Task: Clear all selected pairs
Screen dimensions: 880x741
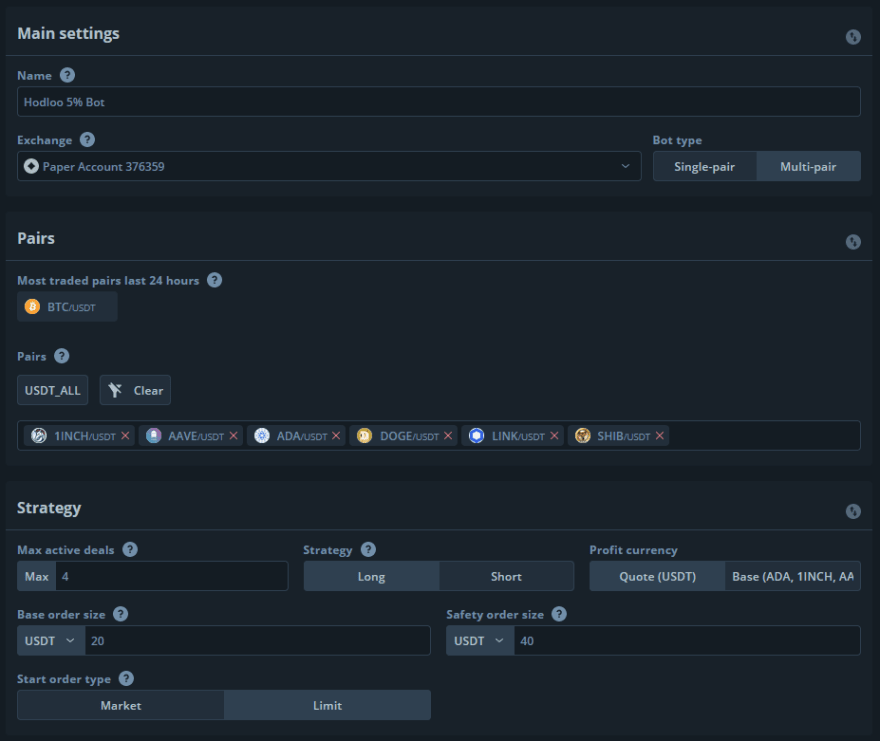Action: (x=135, y=390)
